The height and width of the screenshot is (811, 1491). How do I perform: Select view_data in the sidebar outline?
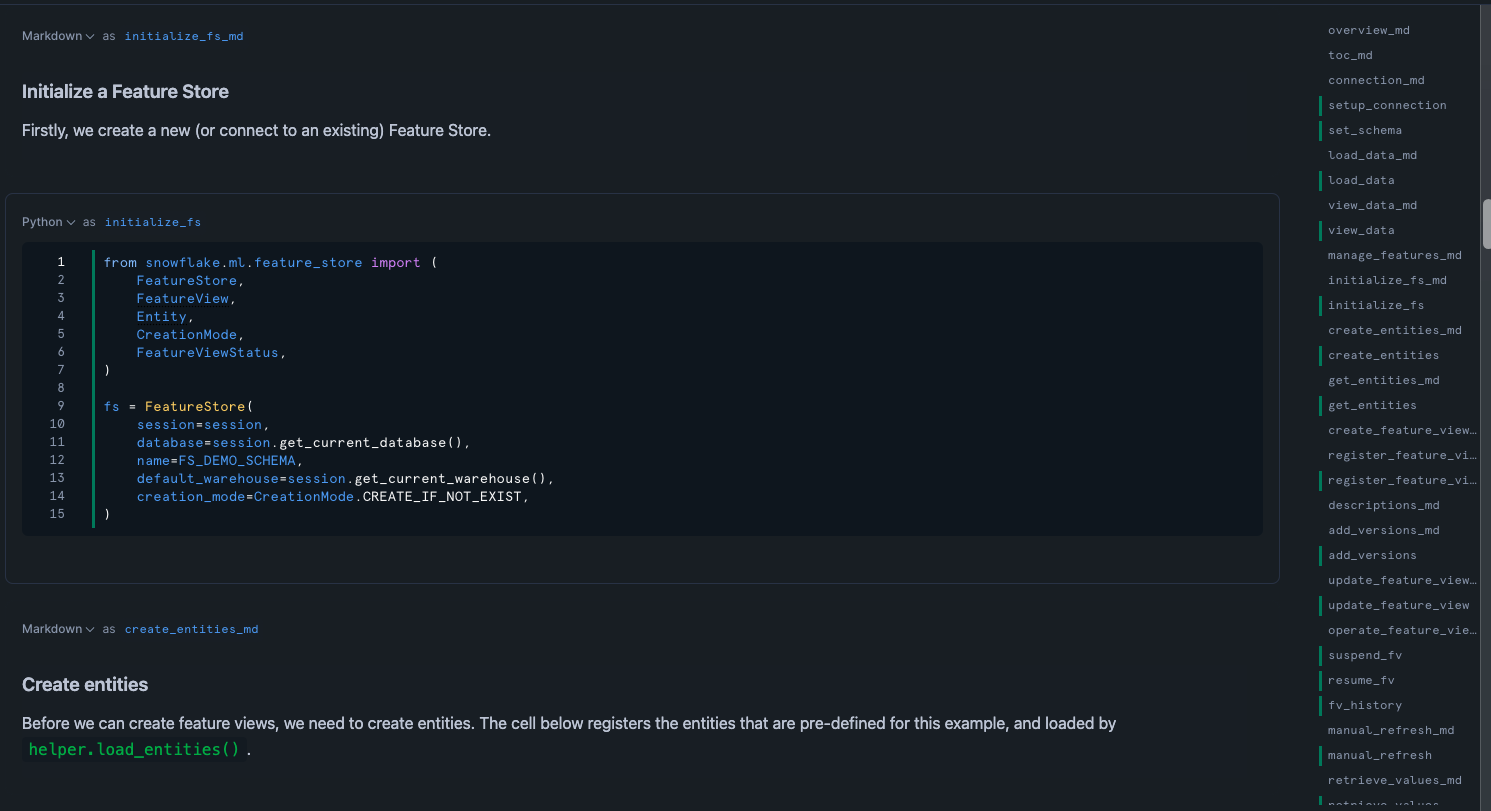(1360, 230)
